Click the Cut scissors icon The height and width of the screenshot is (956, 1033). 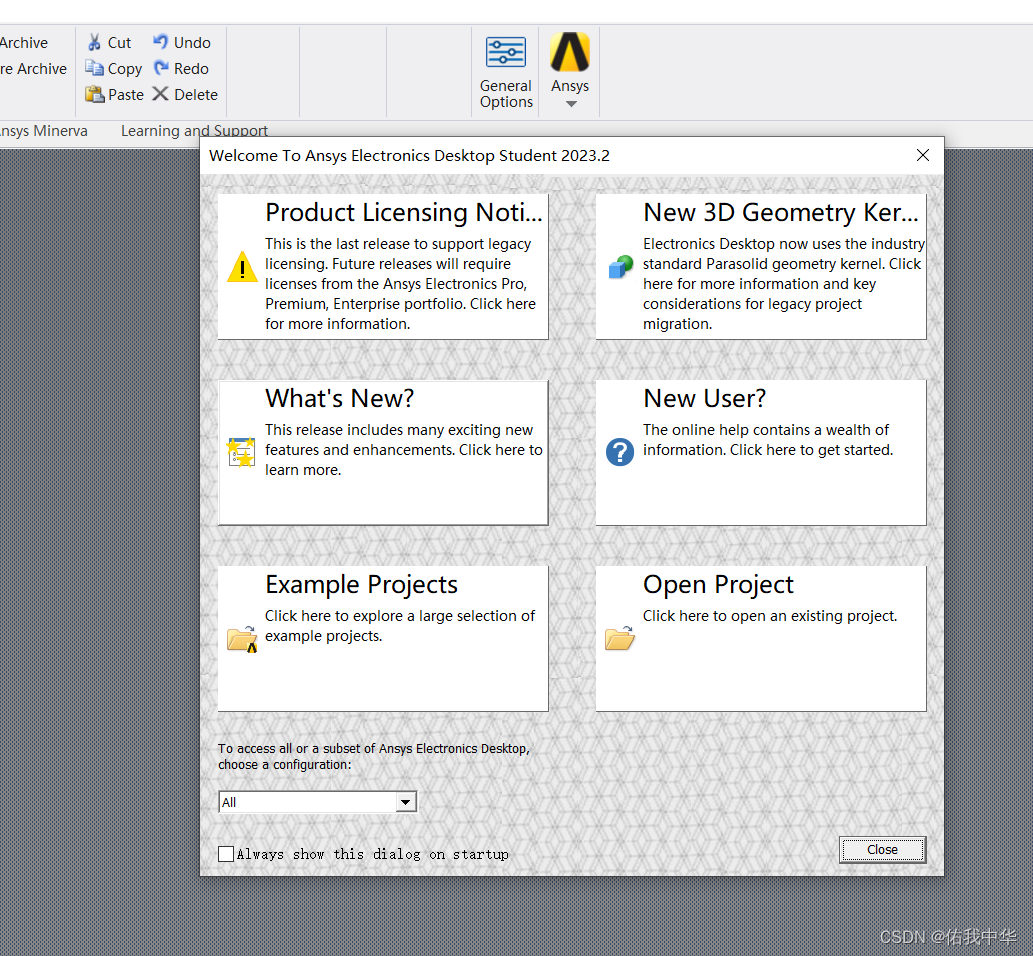(x=95, y=42)
